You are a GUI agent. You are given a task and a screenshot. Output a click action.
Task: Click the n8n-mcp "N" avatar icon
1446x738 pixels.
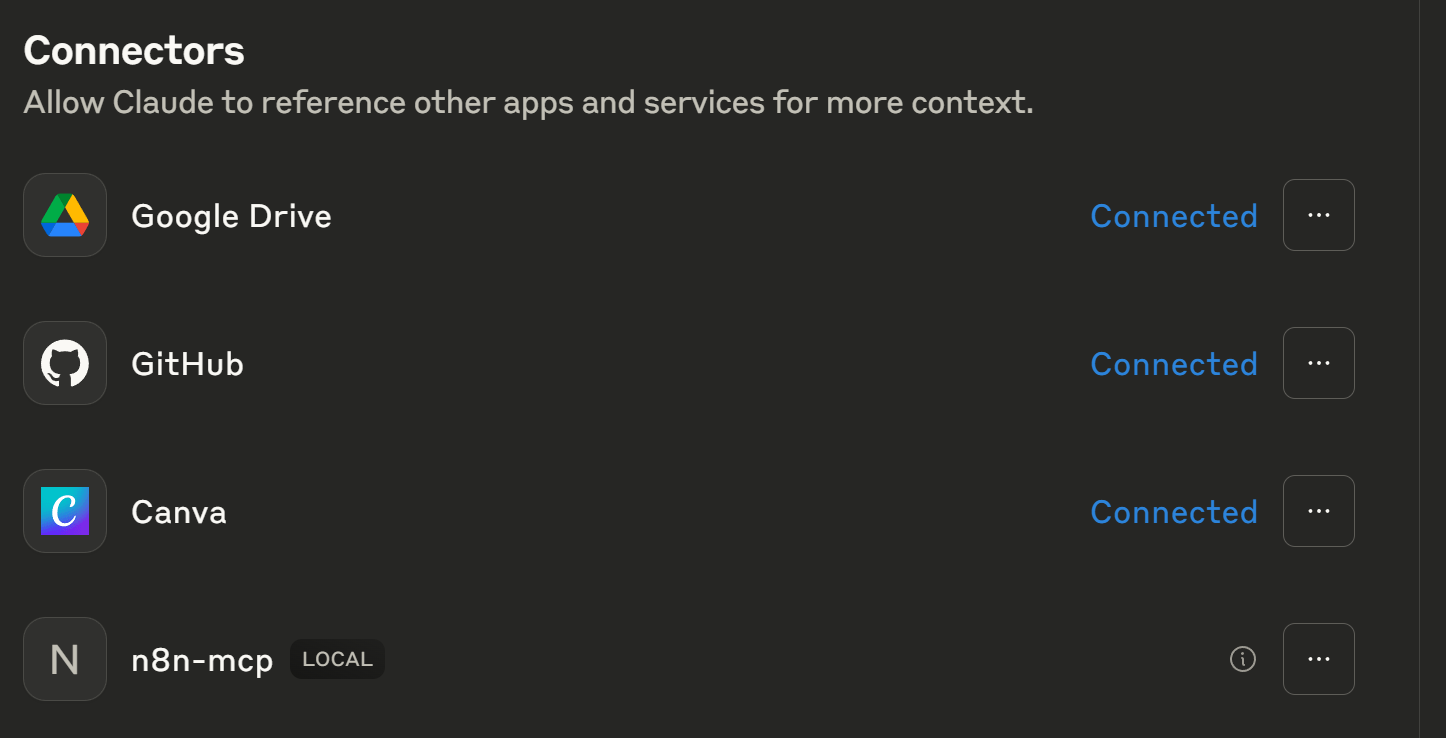(x=65, y=659)
